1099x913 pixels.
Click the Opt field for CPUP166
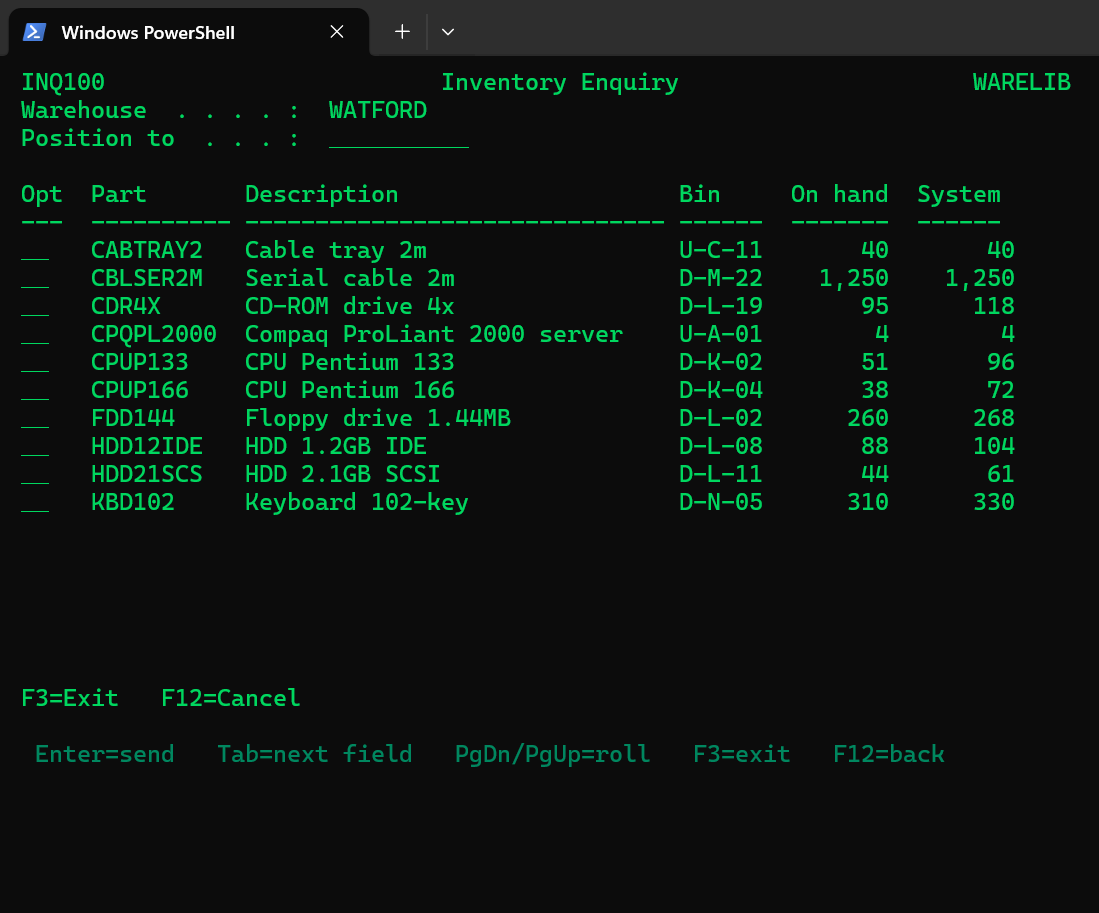(x=35, y=390)
